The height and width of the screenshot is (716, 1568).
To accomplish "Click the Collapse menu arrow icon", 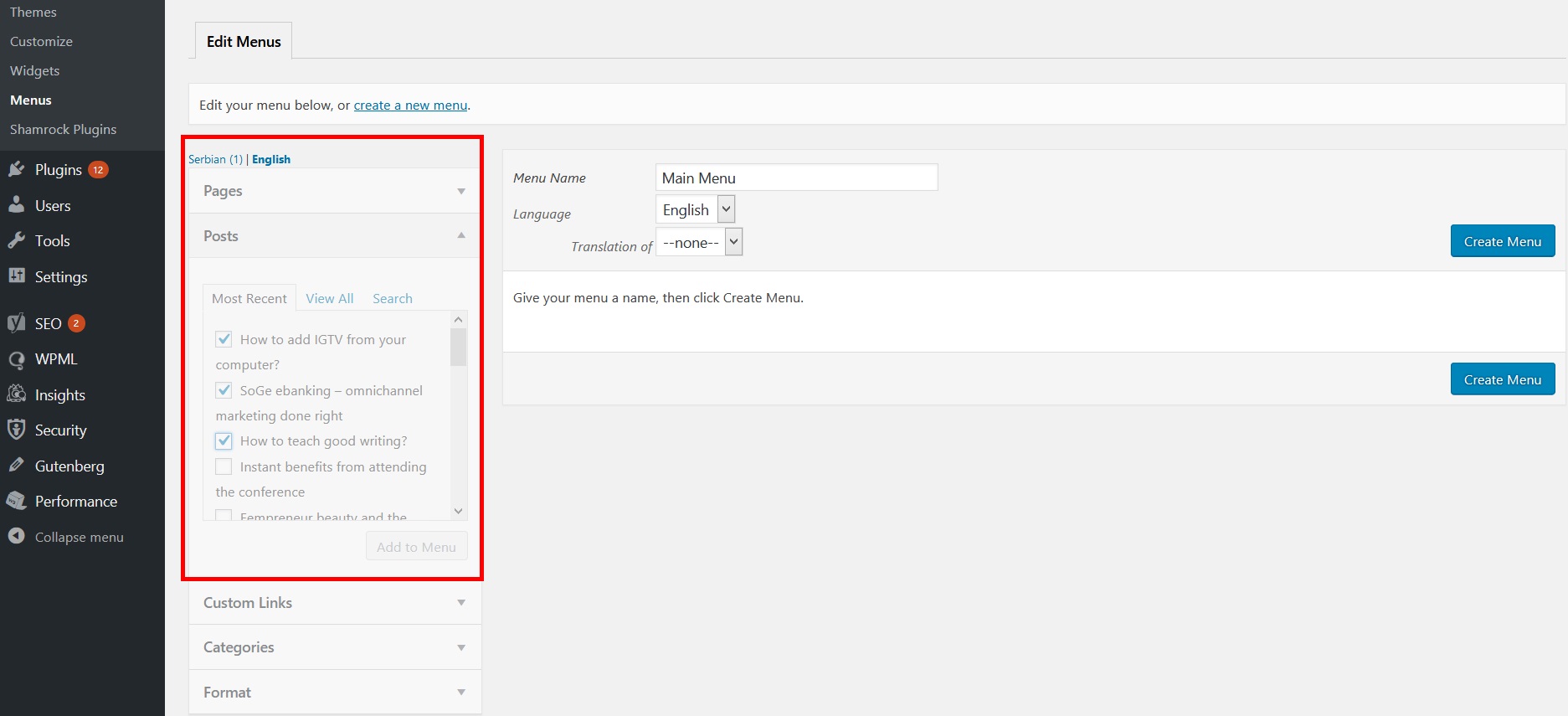I will tap(16, 536).
